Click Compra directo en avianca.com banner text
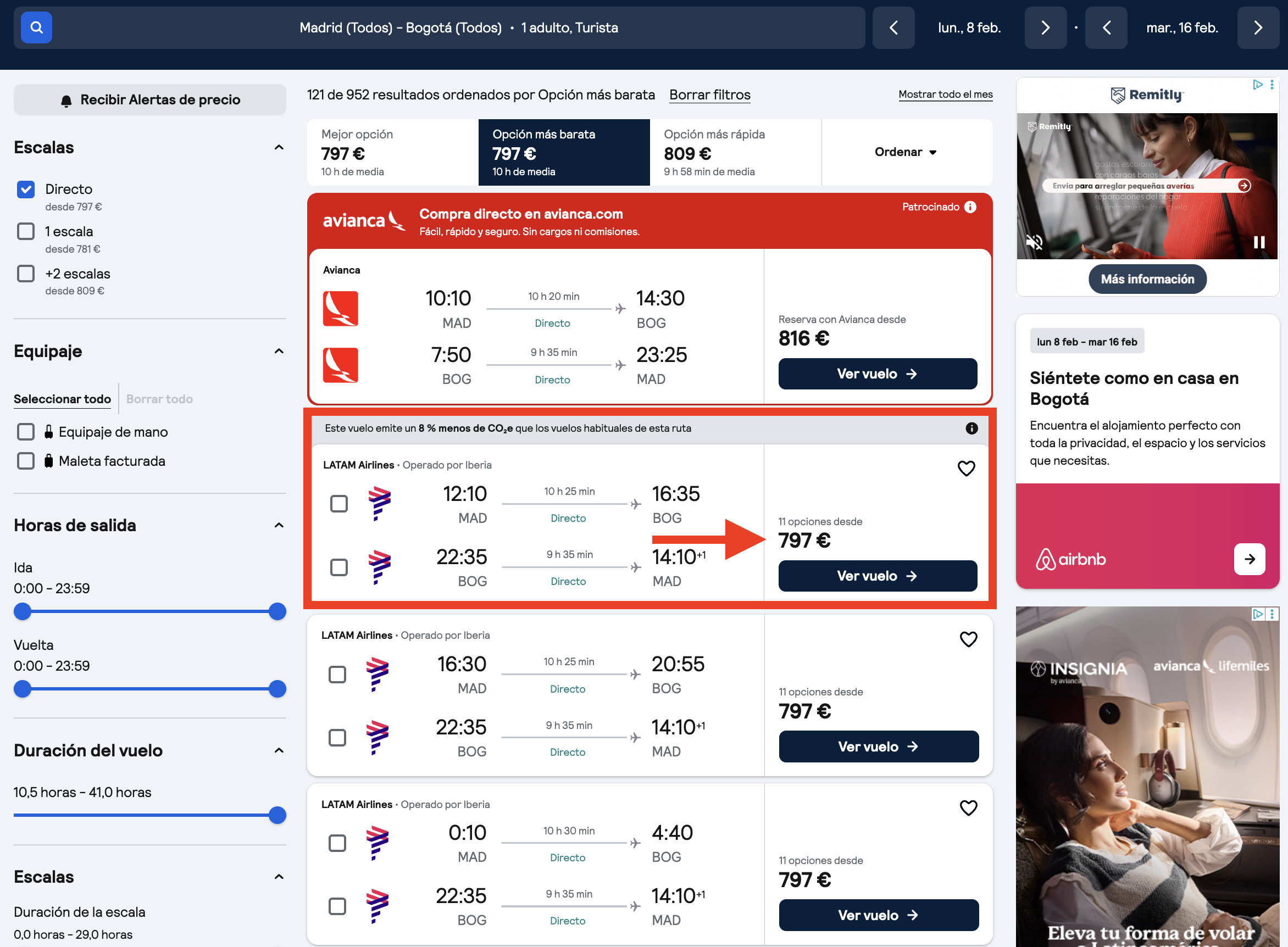The height and width of the screenshot is (947, 1288). (521, 214)
